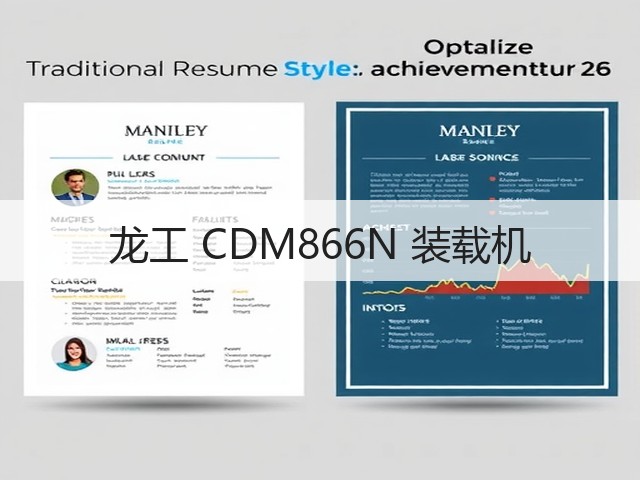Click the "Traditional Resume" heading text

click(x=152, y=69)
